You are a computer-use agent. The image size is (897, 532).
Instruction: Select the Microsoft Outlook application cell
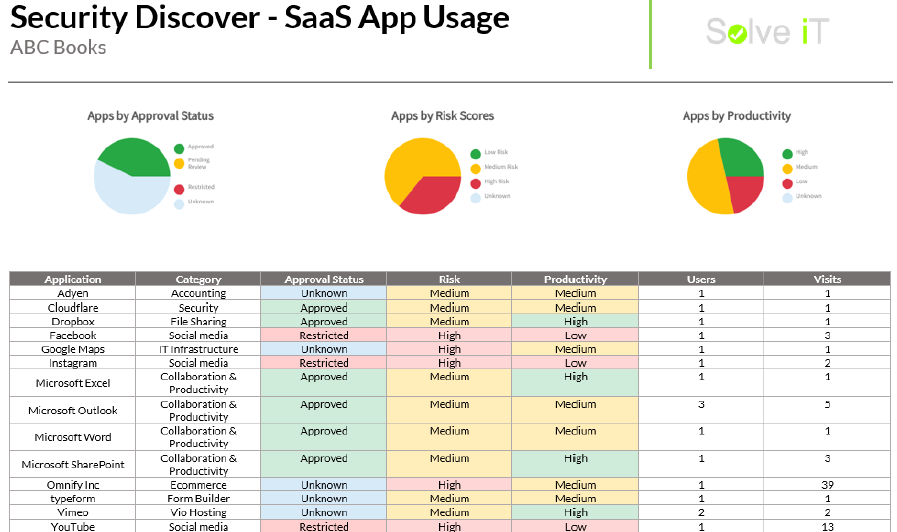click(73, 410)
